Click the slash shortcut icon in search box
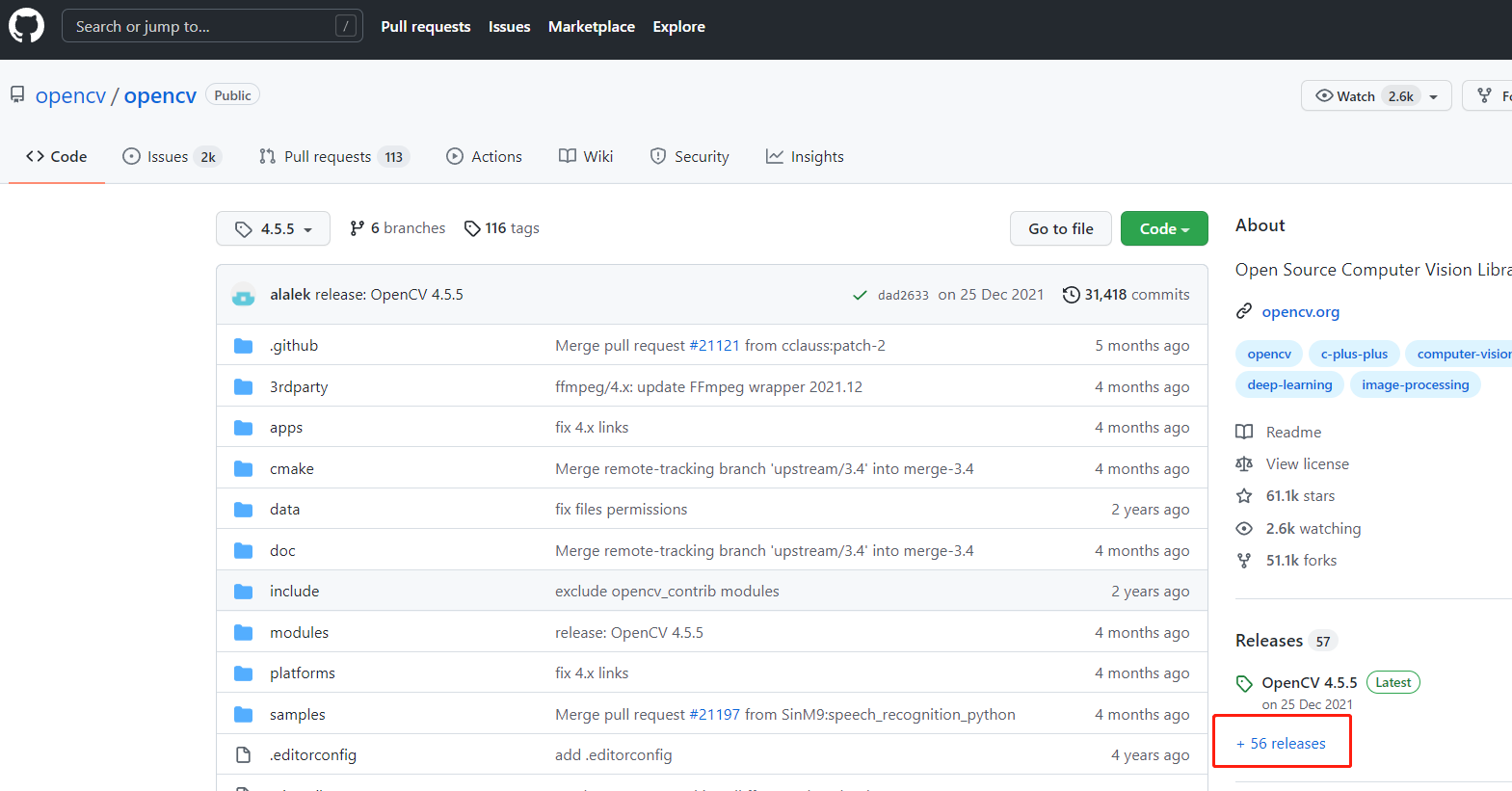 tap(346, 26)
